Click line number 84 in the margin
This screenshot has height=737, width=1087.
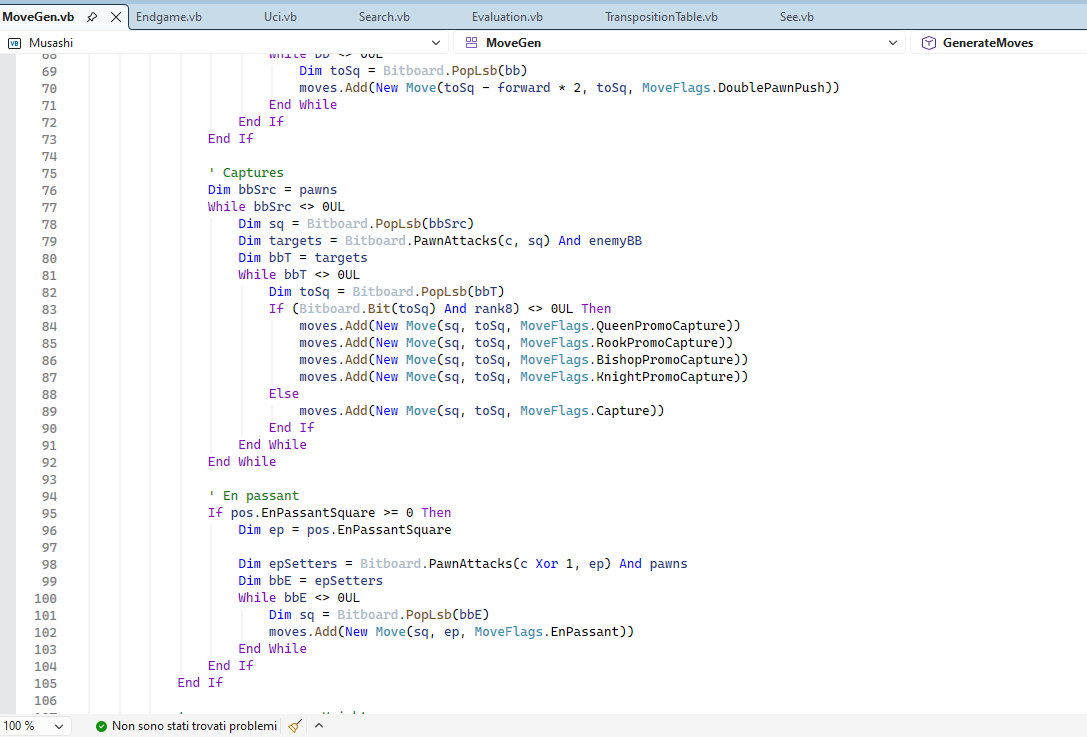point(49,327)
